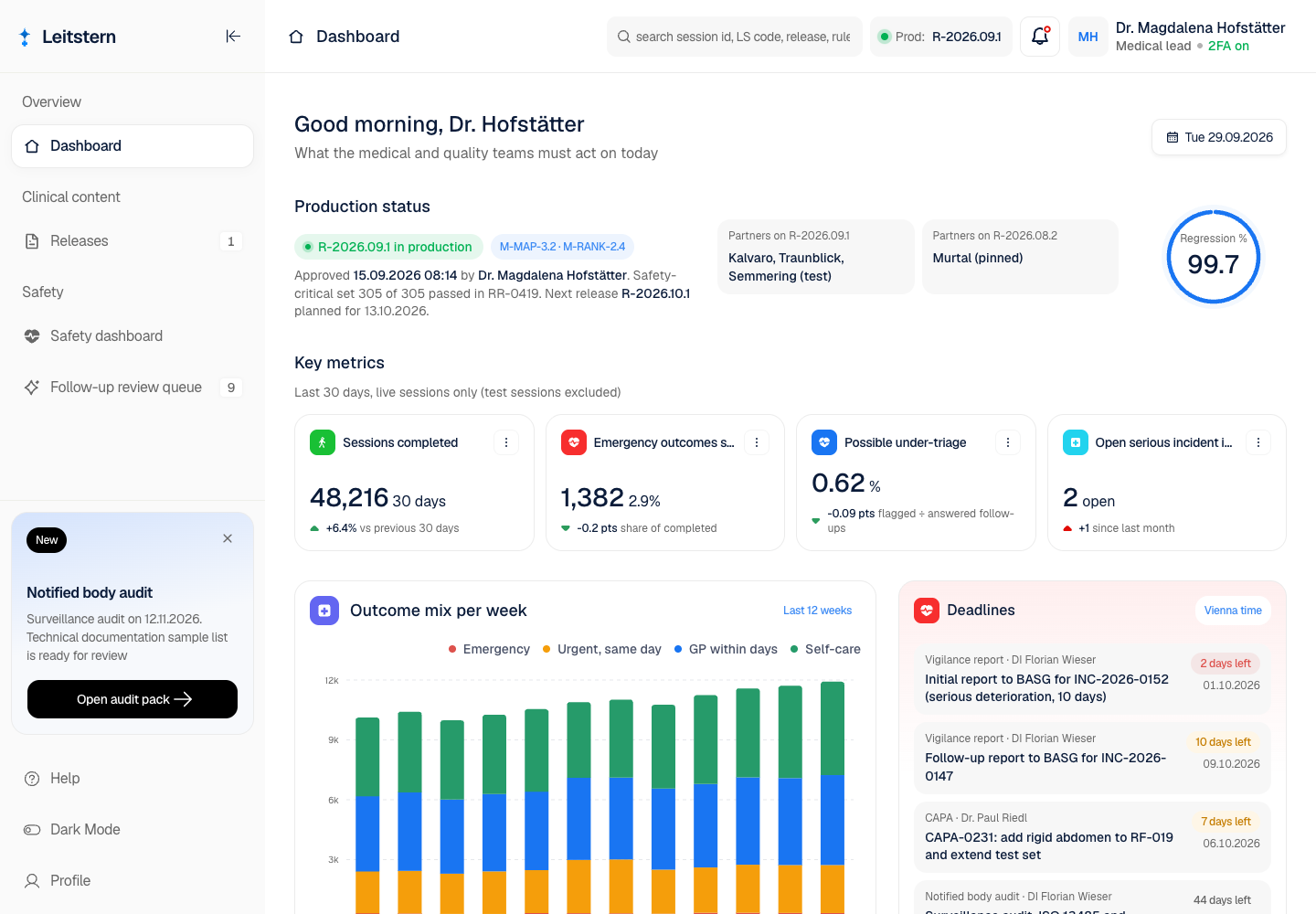
Task: Open Emergency outcomes card options menu
Action: pyautogui.click(x=757, y=442)
